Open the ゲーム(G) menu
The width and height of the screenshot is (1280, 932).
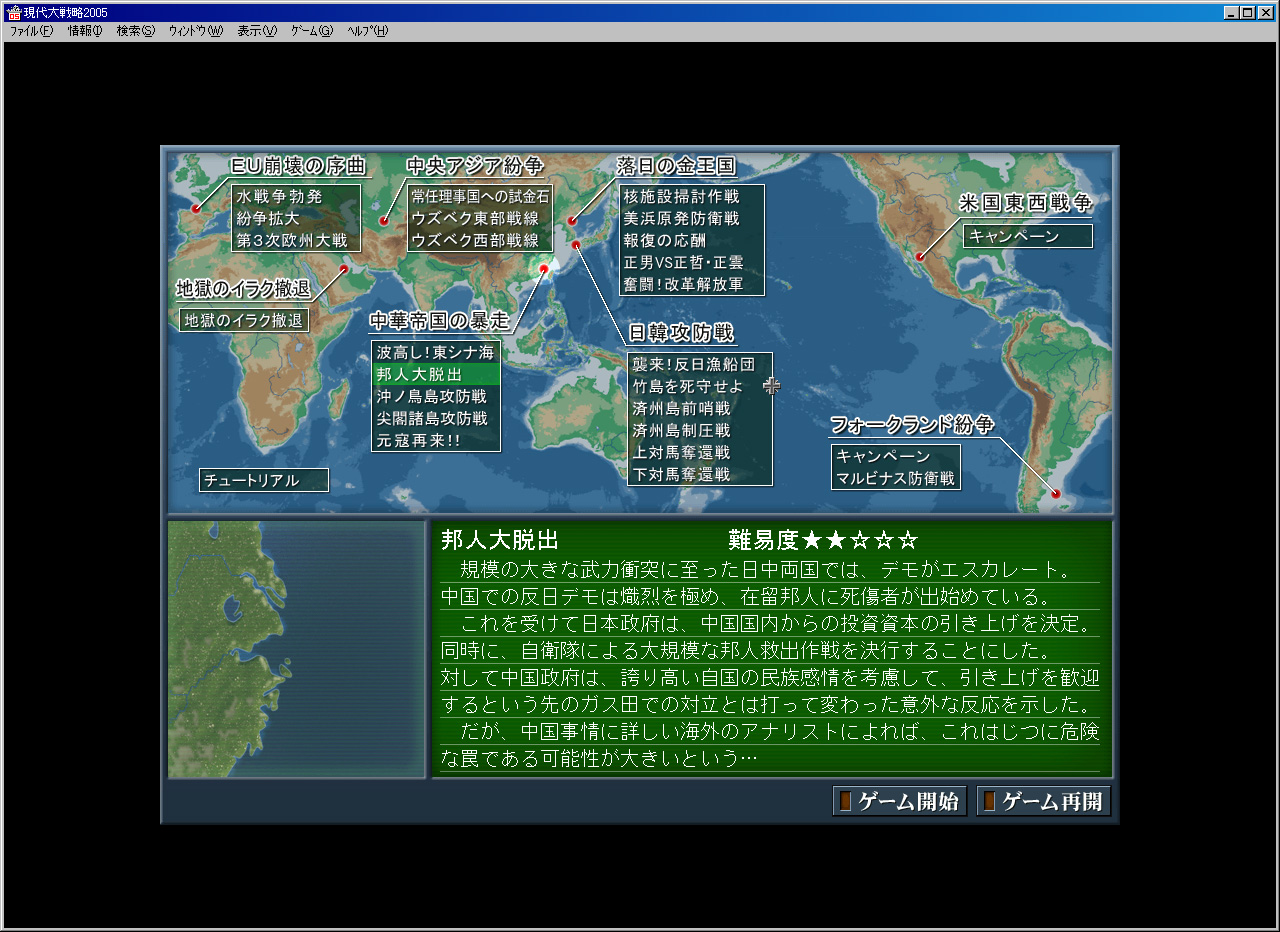tap(311, 31)
